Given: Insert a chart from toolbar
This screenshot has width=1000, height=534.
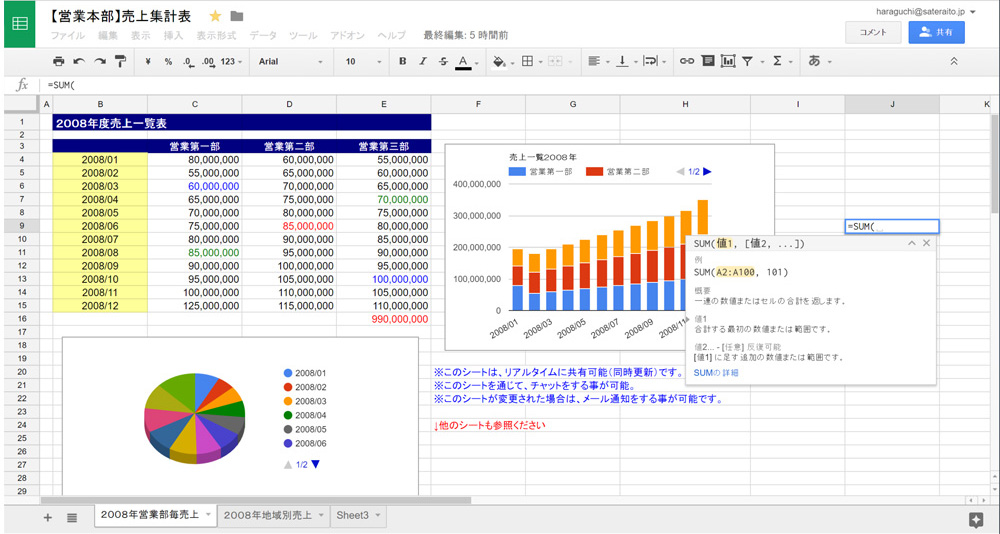Looking at the screenshot, I should [728, 62].
